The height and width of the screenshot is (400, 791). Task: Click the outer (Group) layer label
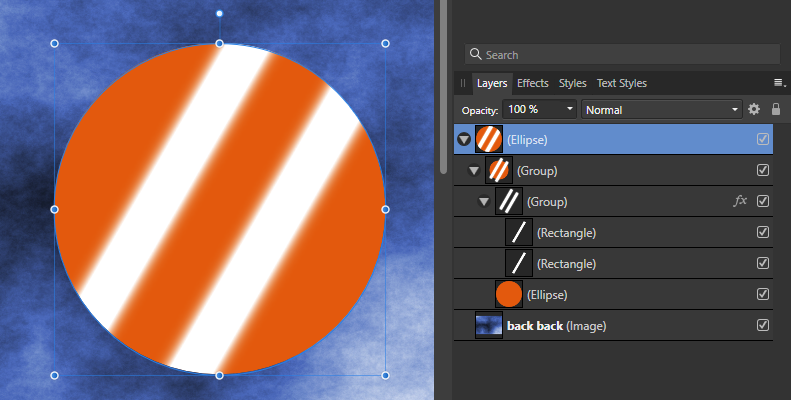point(537,171)
